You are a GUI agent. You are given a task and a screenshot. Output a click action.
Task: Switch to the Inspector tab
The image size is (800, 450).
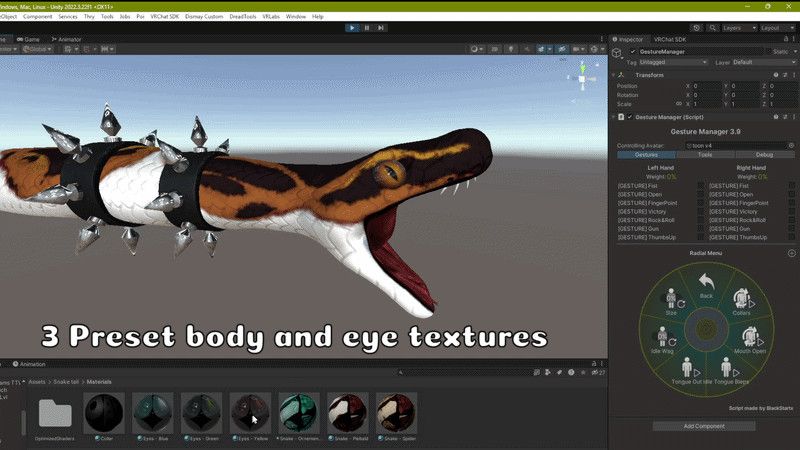628,39
